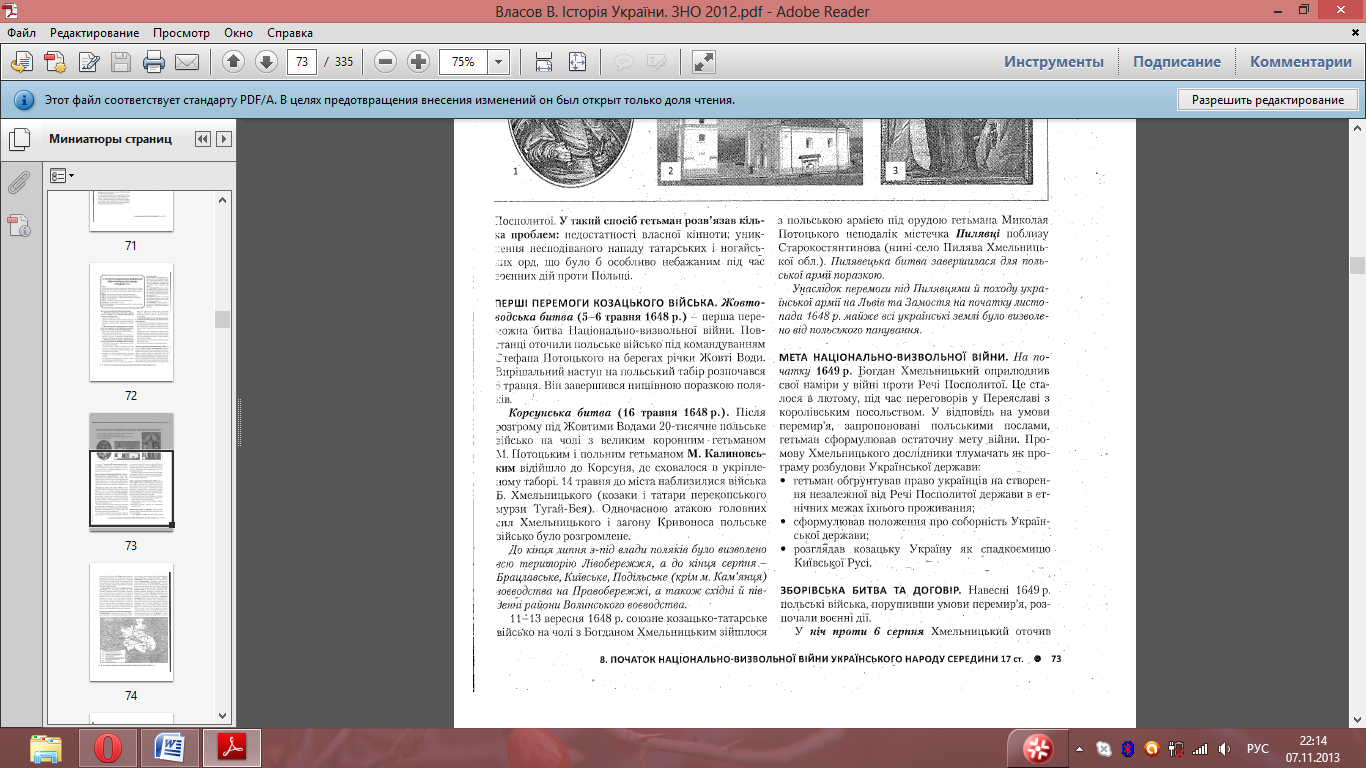The width and height of the screenshot is (1366, 768).
Task: Open the attachments paperclip panel
Action: pyautogui.click(x=20, y=182)
